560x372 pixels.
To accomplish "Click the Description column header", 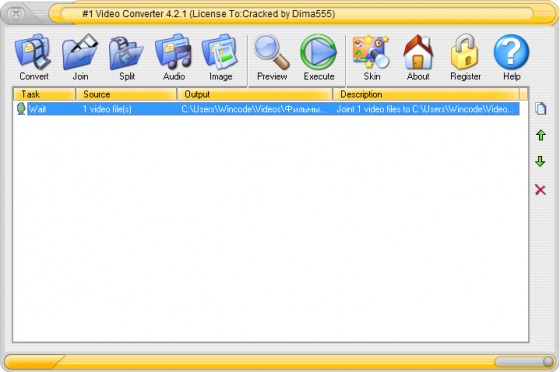I will point(426,94).
